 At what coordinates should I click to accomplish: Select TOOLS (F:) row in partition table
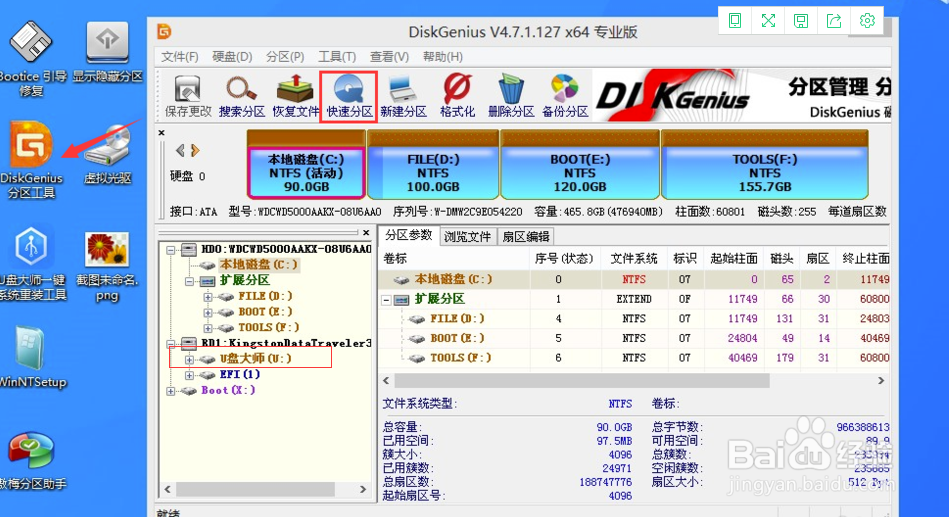point(635,358)
